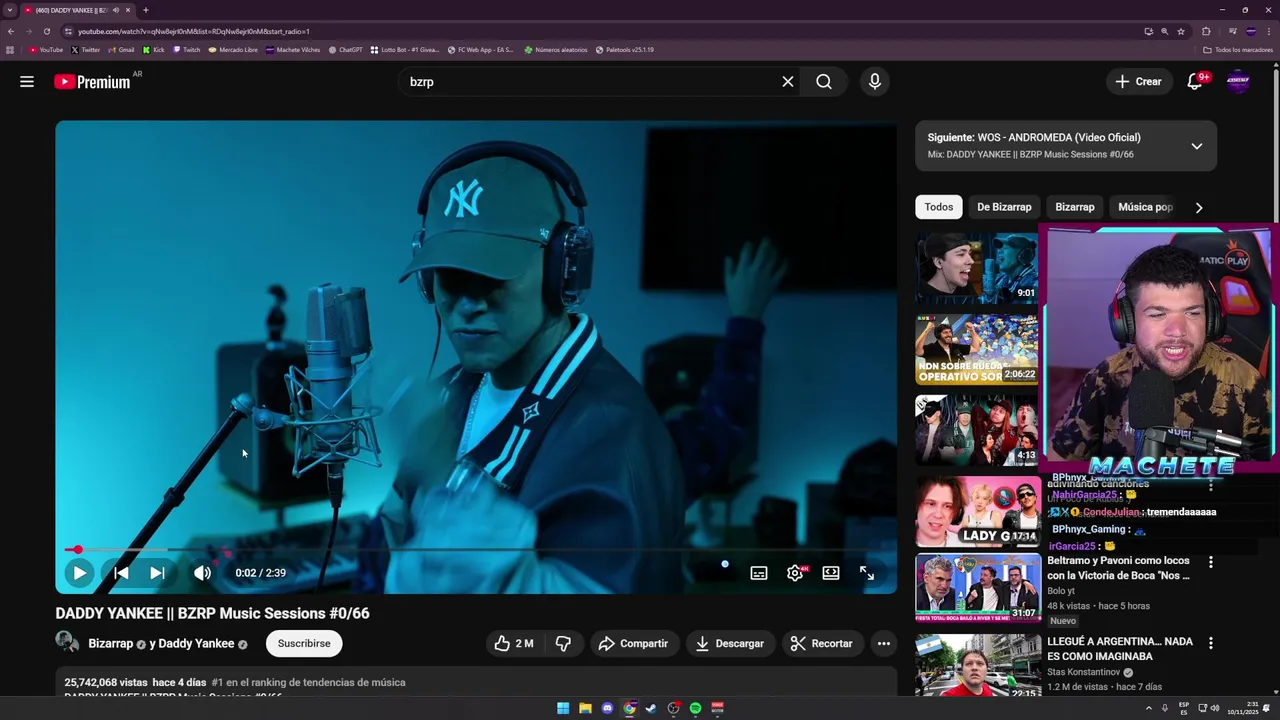Click the red progress scrubber handle
The width and height of the screenshot is (1280, 720).
77,550
